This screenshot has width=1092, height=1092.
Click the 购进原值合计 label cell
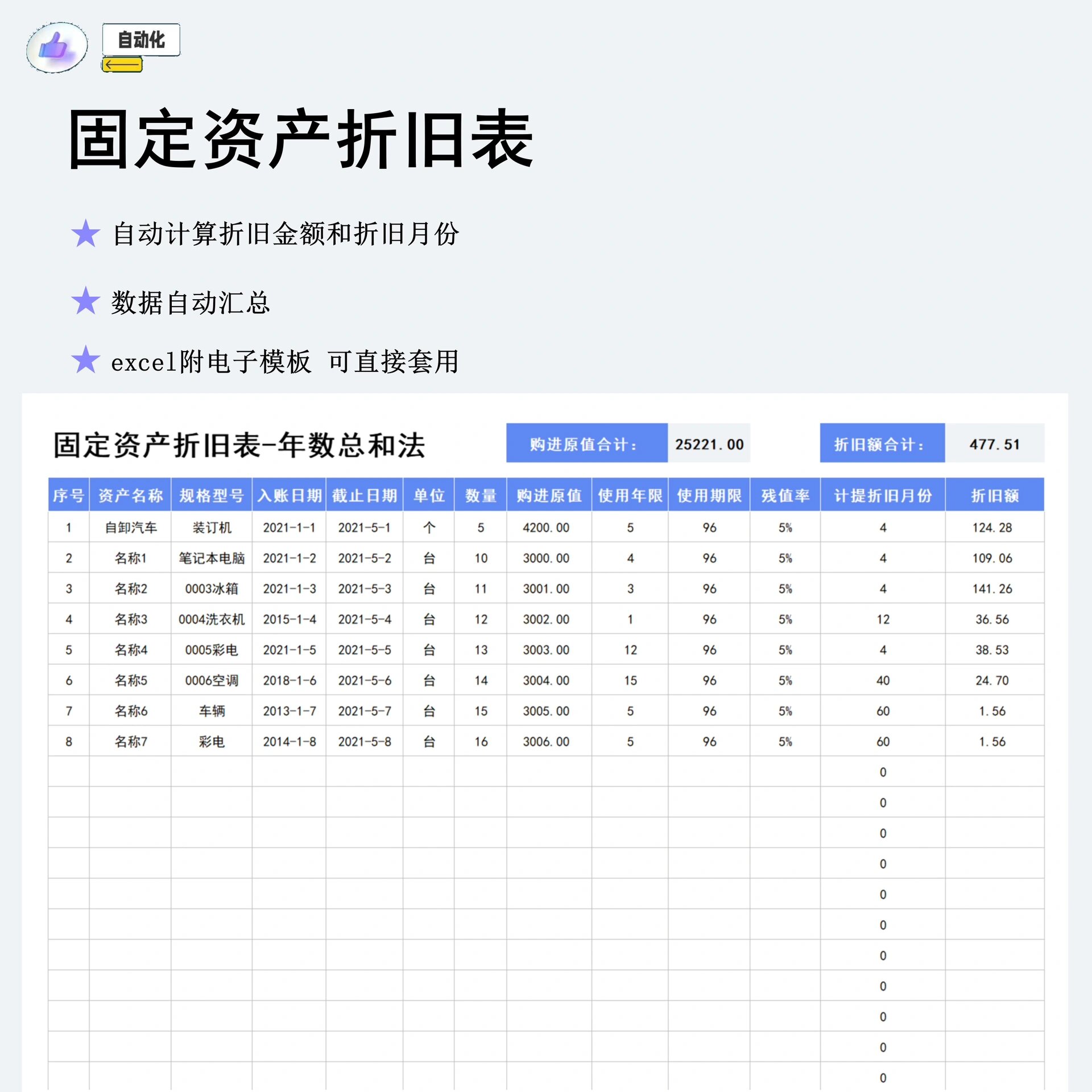coord(587,443)
